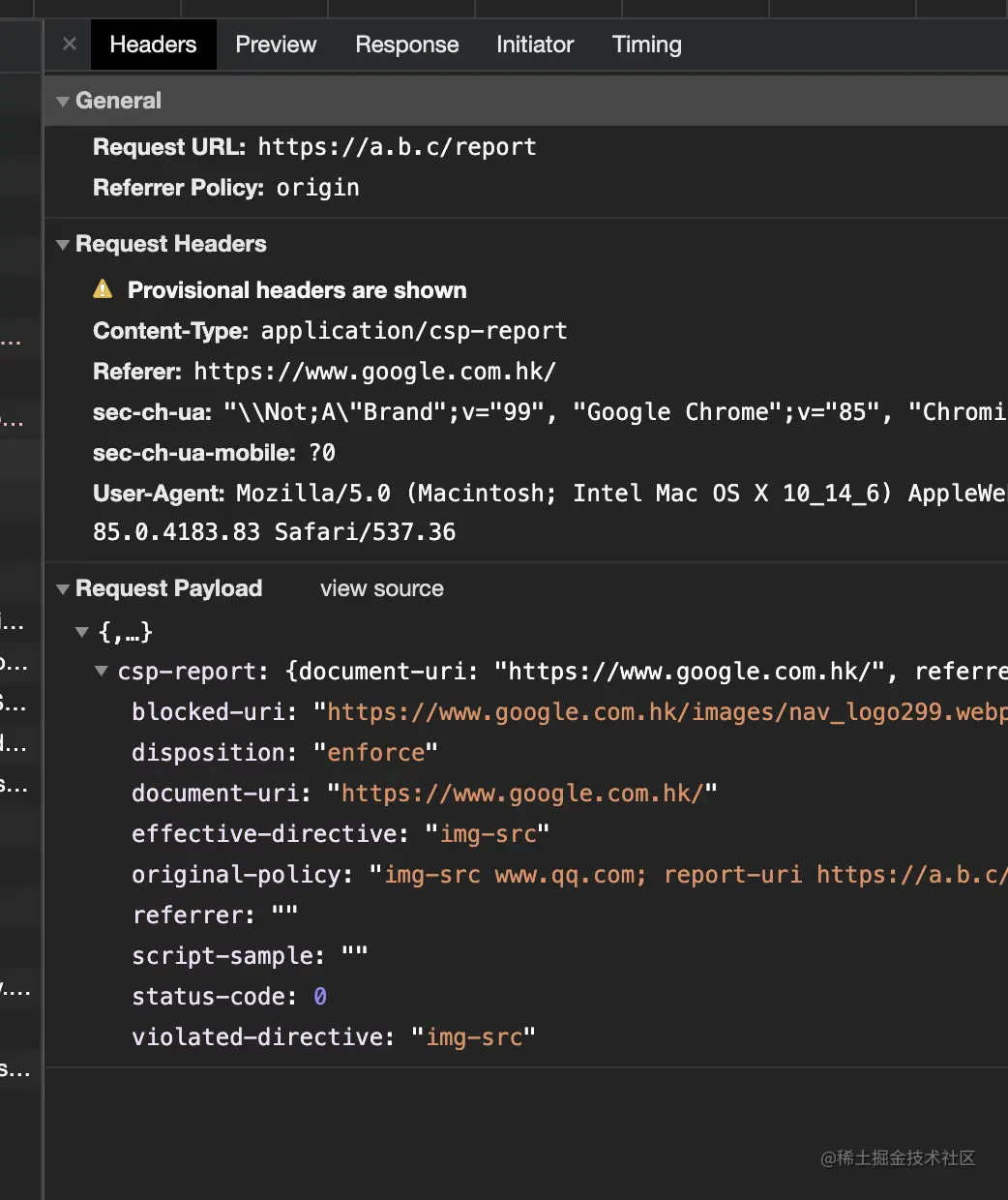Select the Referer https://www.google.com.hk/ value
Image resolution: width=1008 pixels, height=1200 pixels.
[x=375, y=372]
